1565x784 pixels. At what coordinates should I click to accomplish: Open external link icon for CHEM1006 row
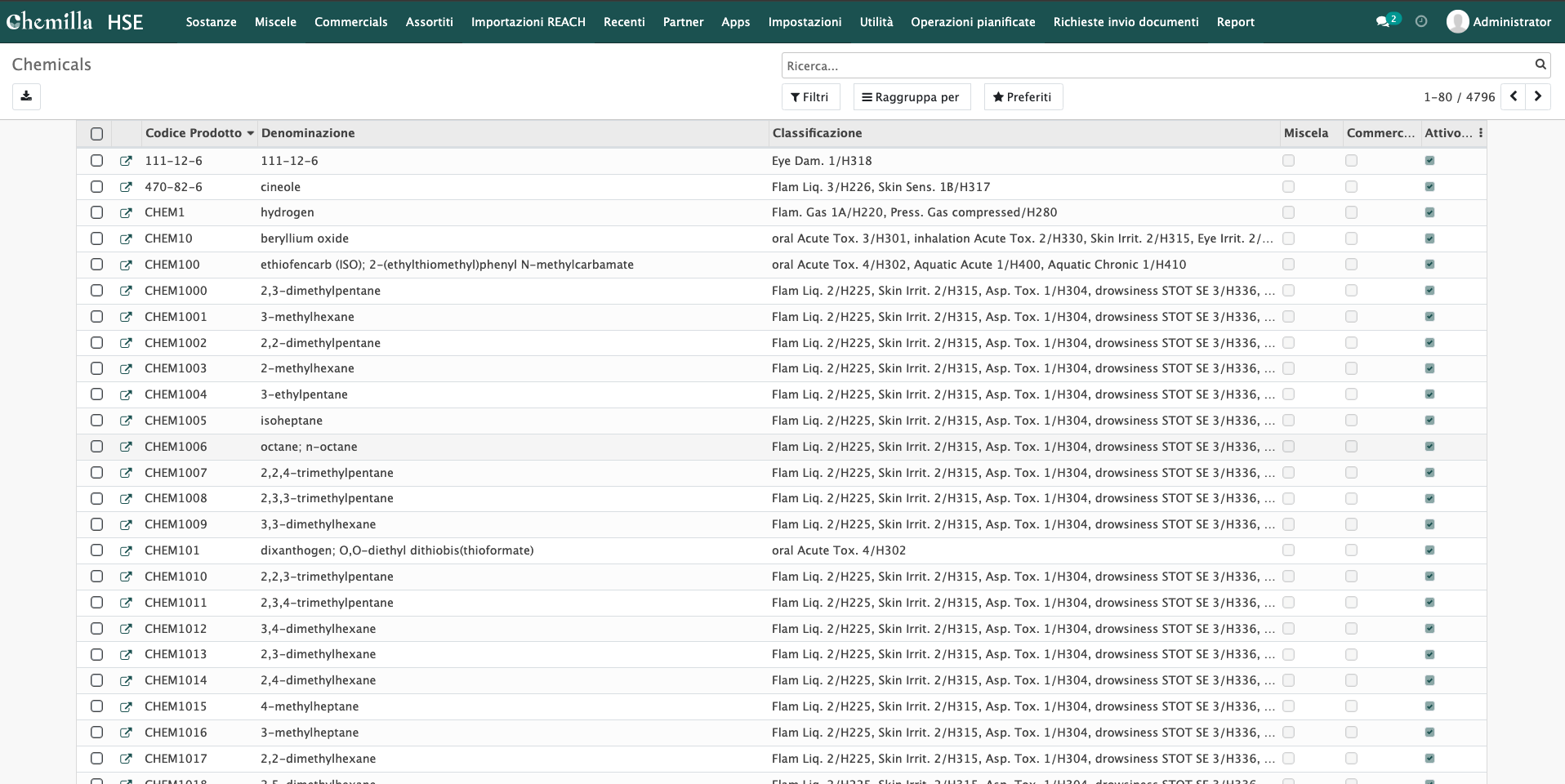click(126, 447)
